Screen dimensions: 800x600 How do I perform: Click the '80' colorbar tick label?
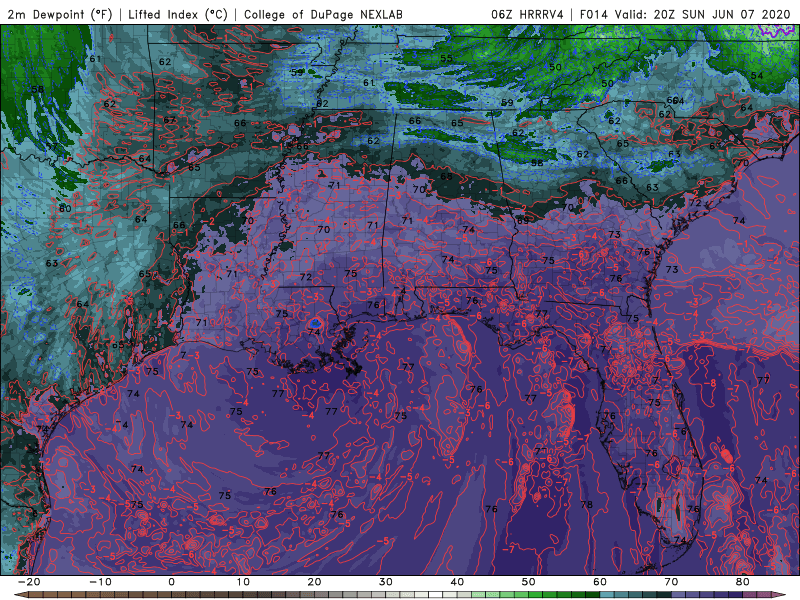pos(743,582)
